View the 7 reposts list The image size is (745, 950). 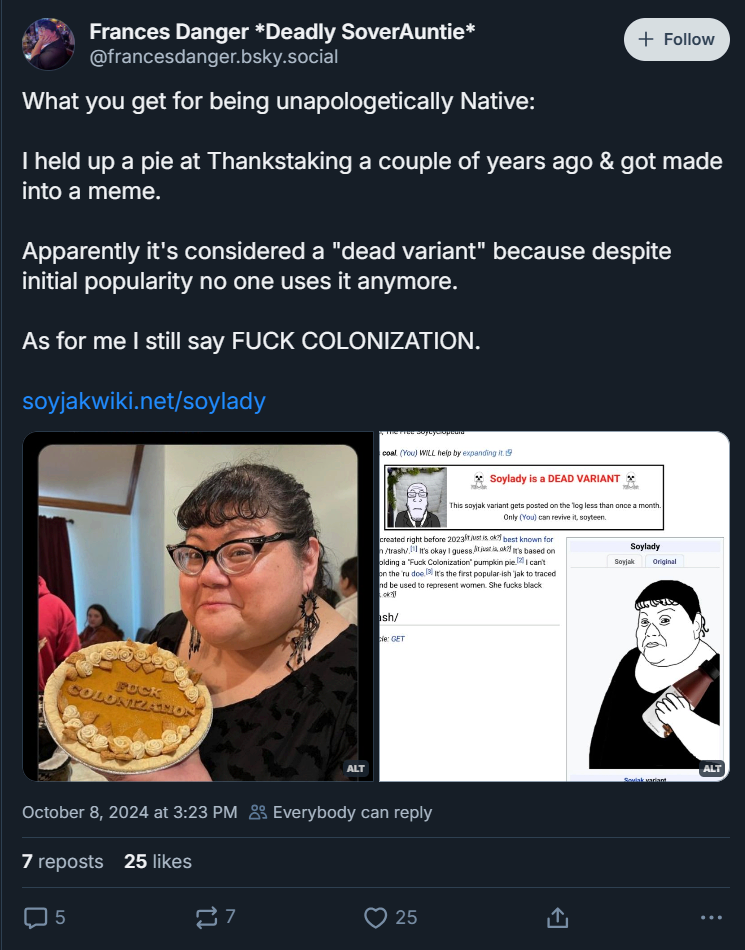tap(63, 861)
